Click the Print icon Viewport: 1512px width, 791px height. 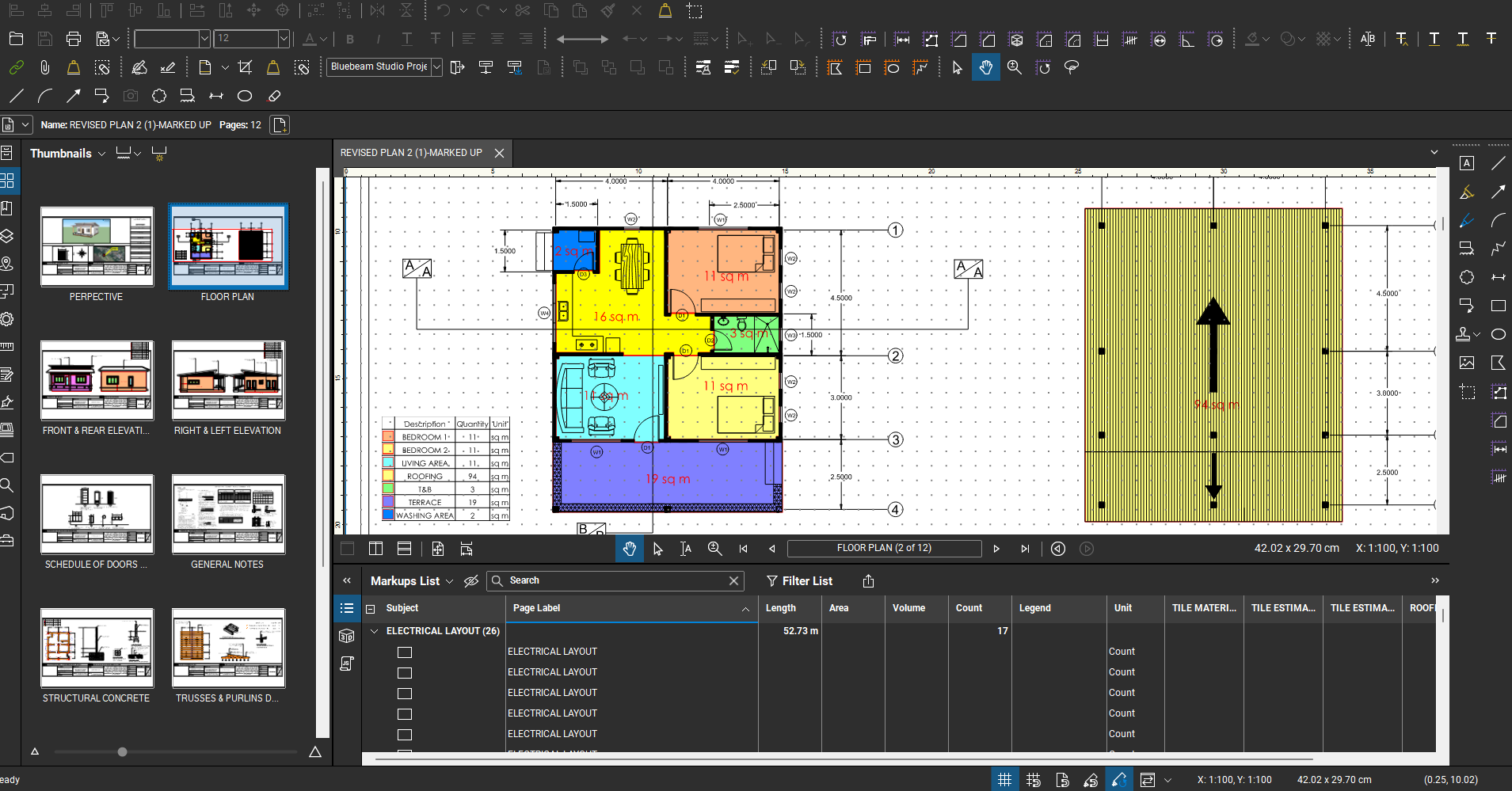[74, 39]
